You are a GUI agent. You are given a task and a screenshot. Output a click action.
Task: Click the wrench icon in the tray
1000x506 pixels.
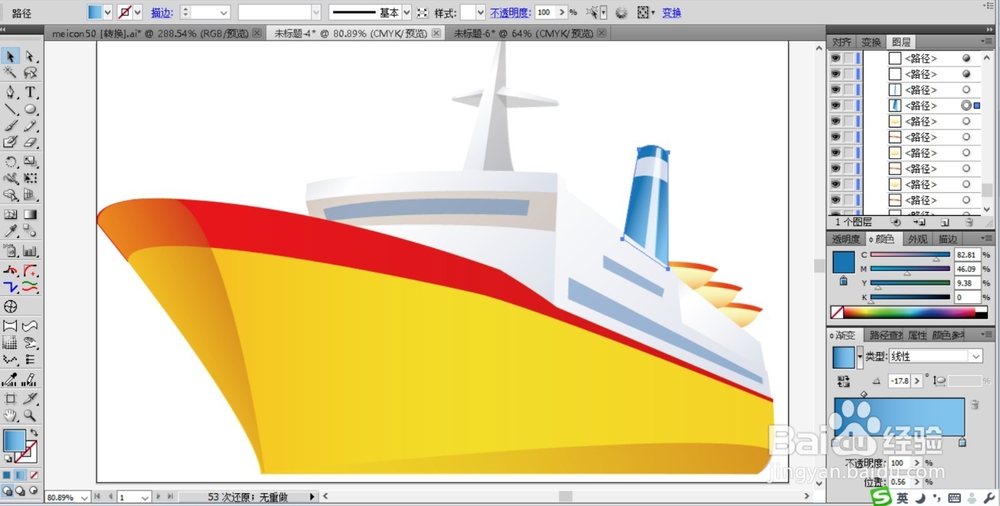(x=990, y=498)
